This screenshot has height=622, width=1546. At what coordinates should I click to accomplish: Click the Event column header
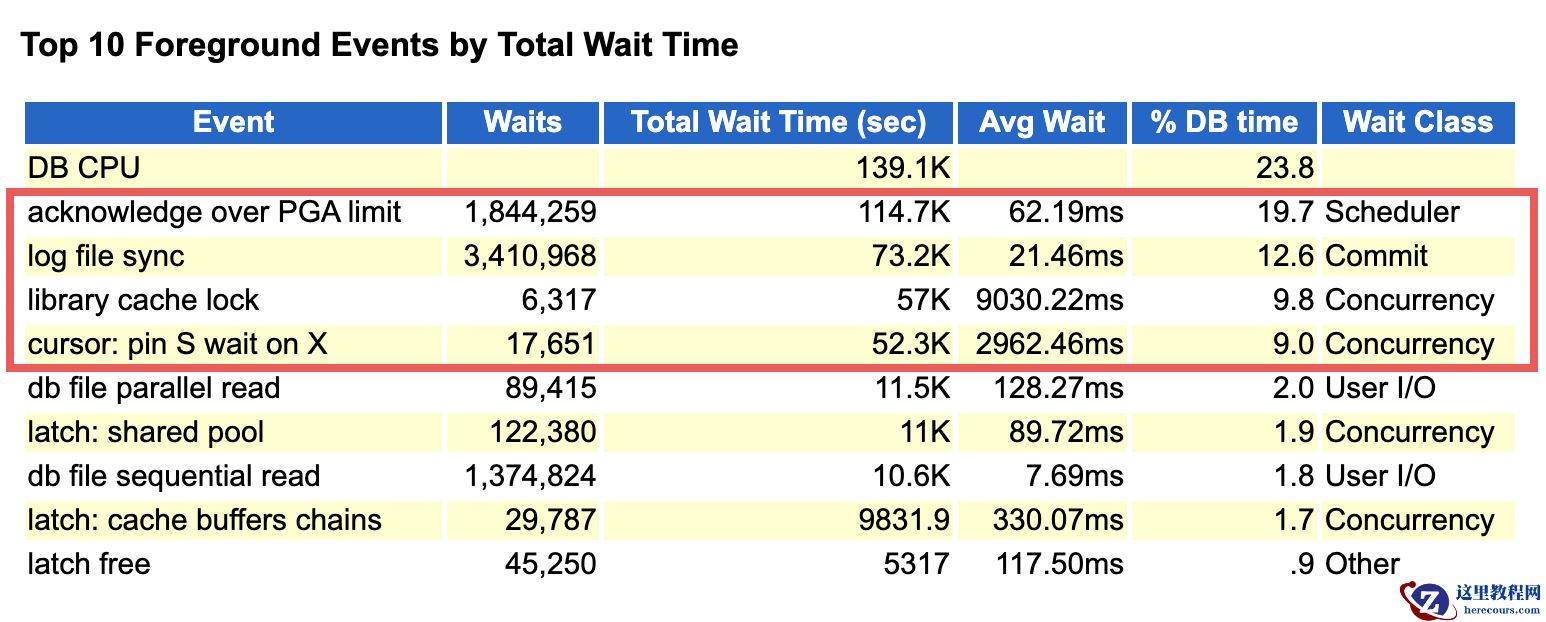click(x=233, y=122)
